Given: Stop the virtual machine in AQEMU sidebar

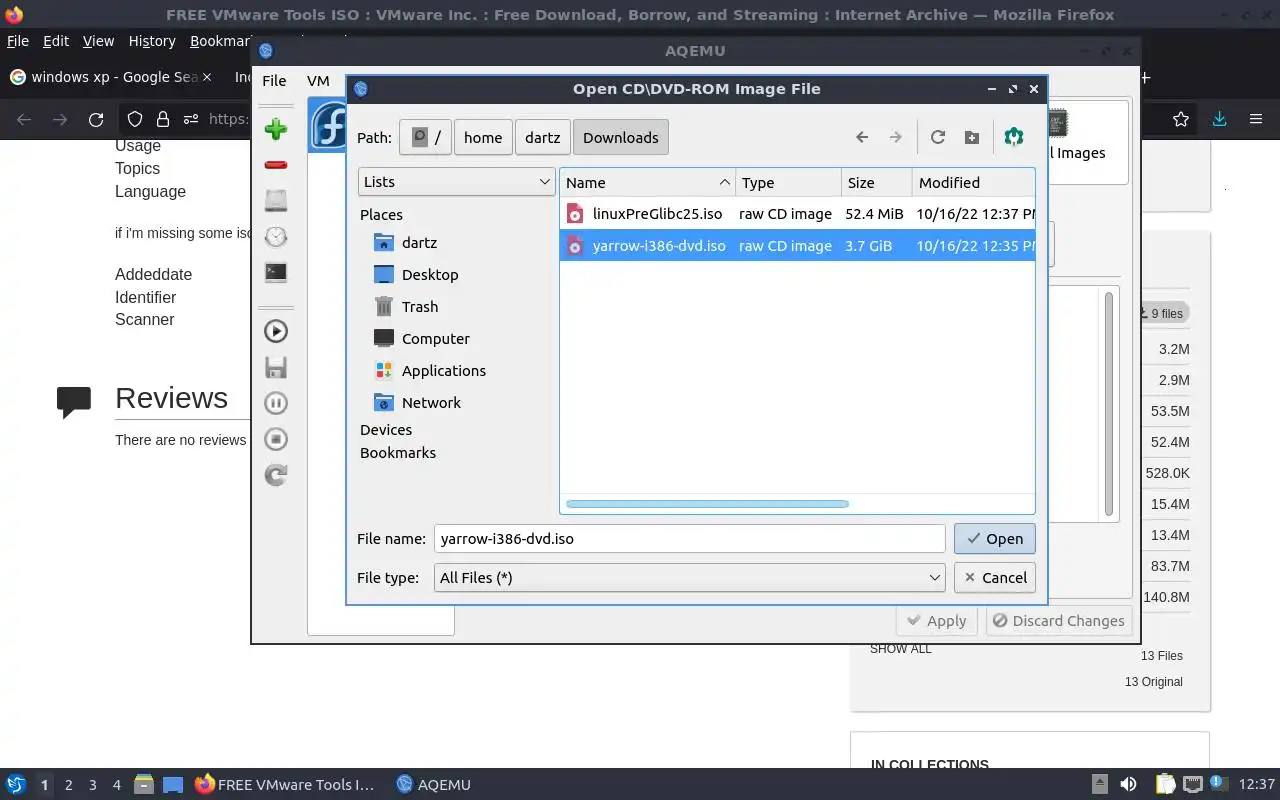Looking at the screenshot, I should pyautogui.click(x=276, y=439).
